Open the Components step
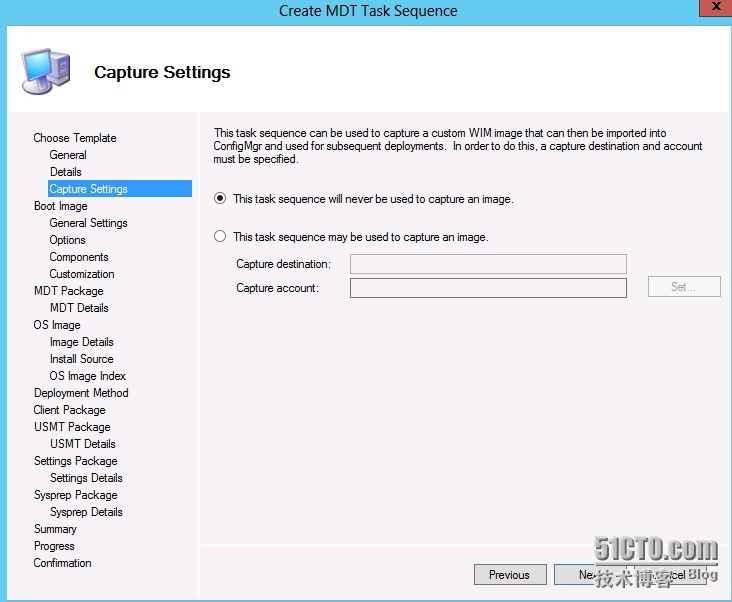Screen dimensions: 732x602 pyautogui.click(x=79, y=257)
